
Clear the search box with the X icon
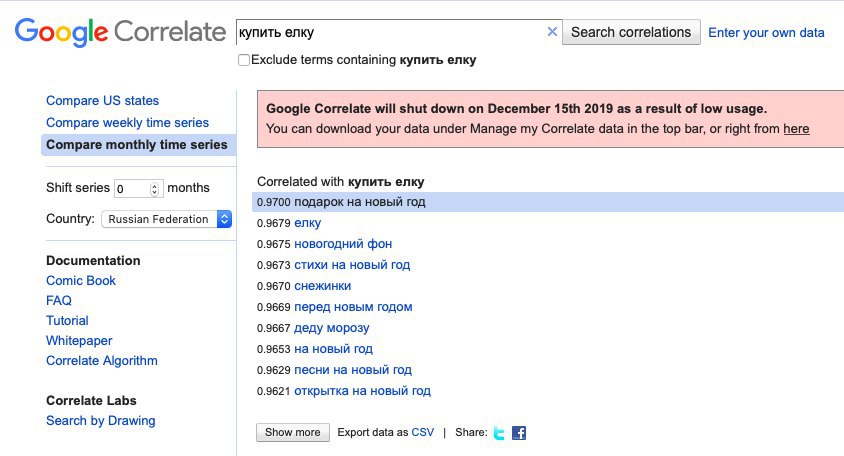[x=552, y=32]
